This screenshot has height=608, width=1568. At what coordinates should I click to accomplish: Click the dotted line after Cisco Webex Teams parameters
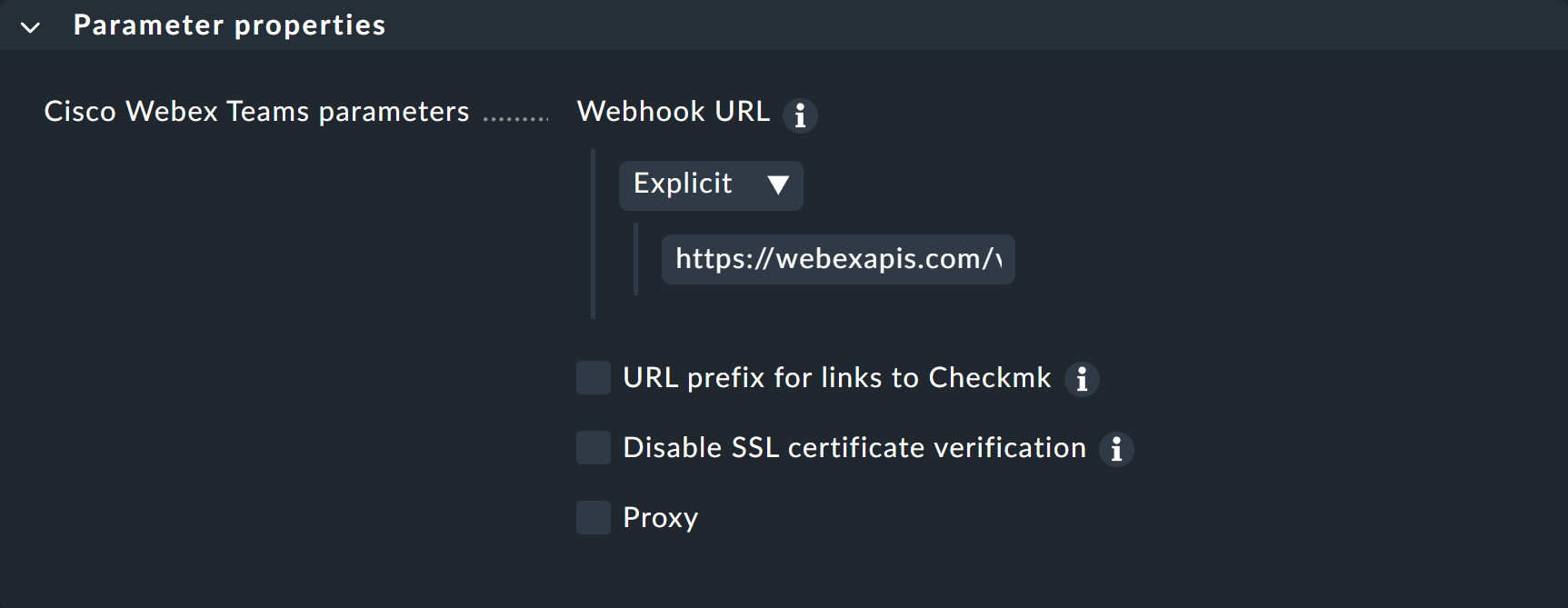[518, 116]
